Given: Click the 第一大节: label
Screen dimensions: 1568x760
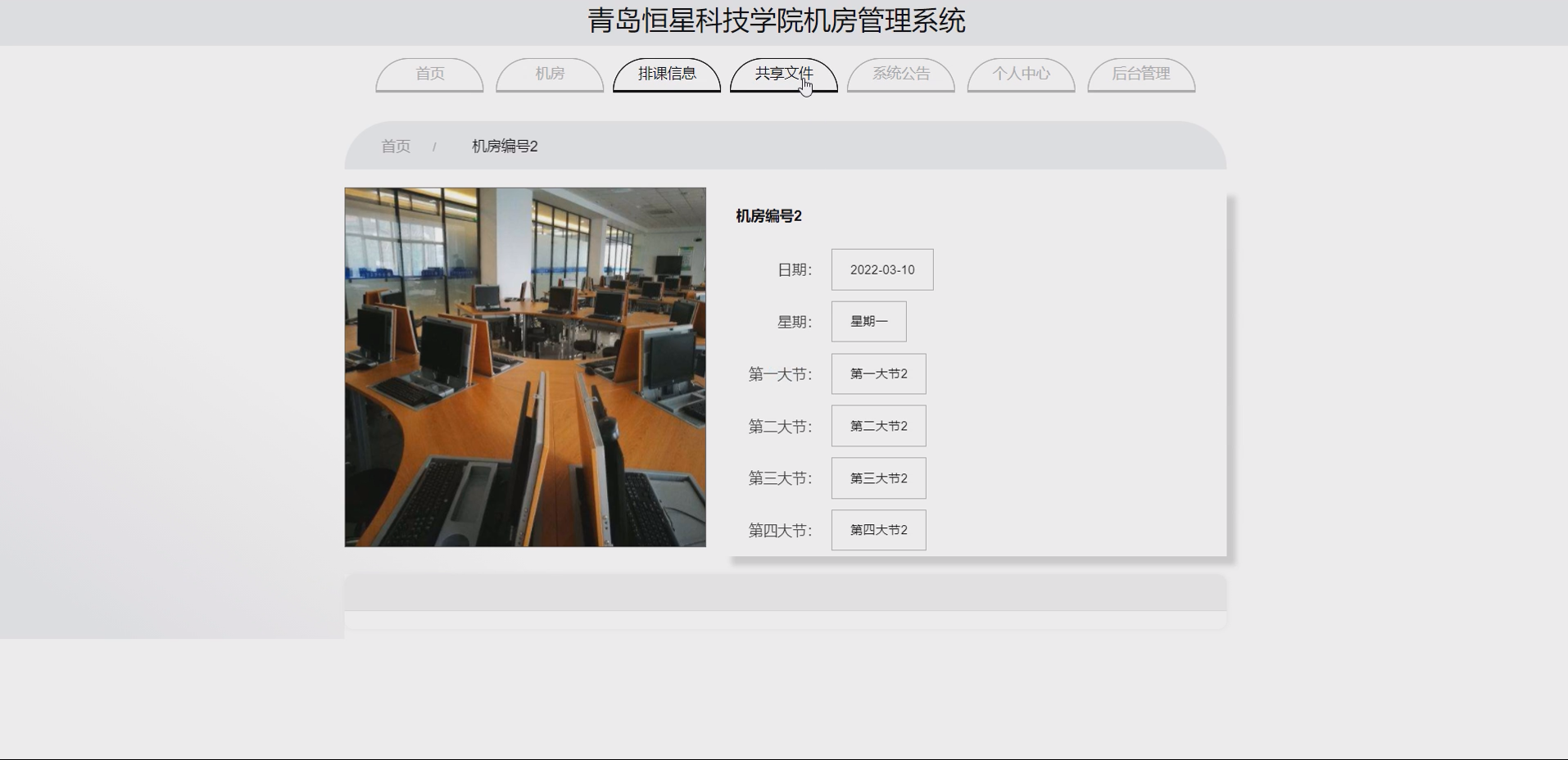Looking at the screenshot, I should [780, 374].
